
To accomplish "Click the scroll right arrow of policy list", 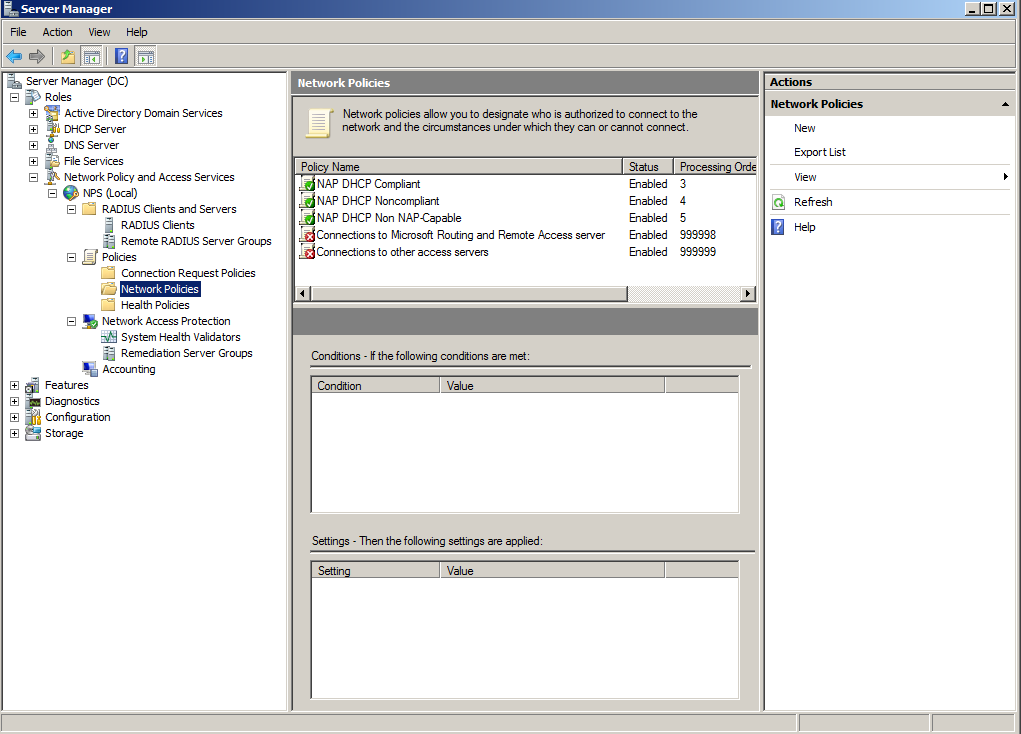I will (x=748, y=294).
